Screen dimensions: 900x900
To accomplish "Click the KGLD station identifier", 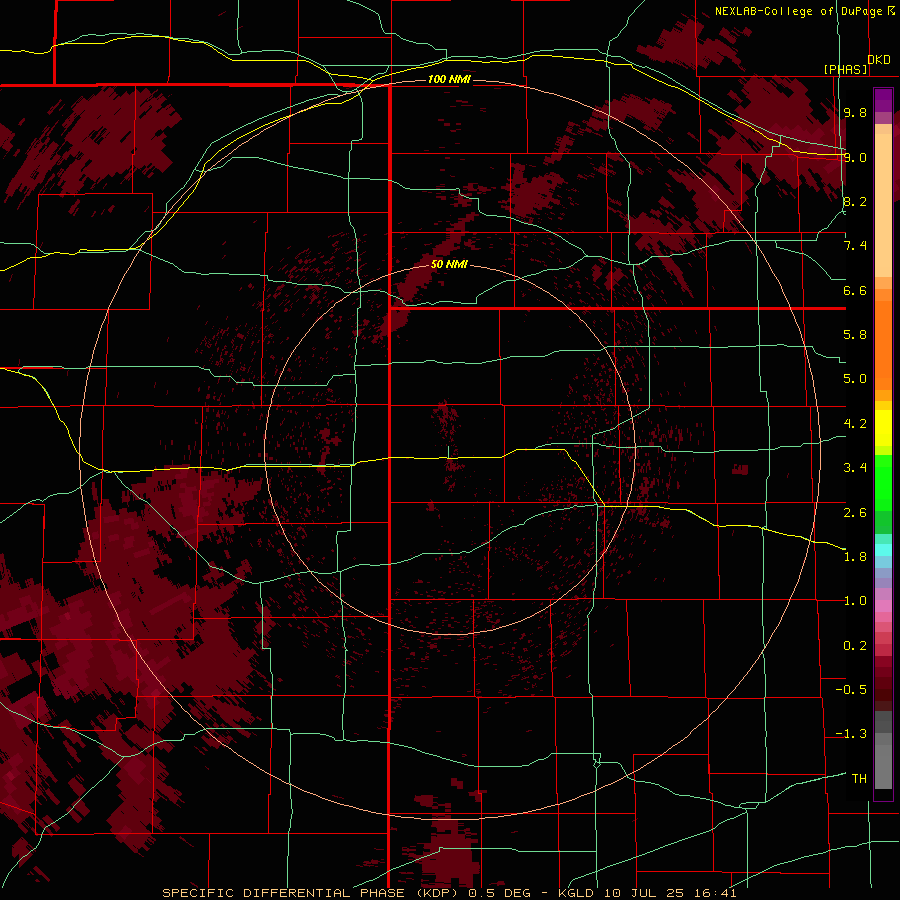I will coord(577,893).
